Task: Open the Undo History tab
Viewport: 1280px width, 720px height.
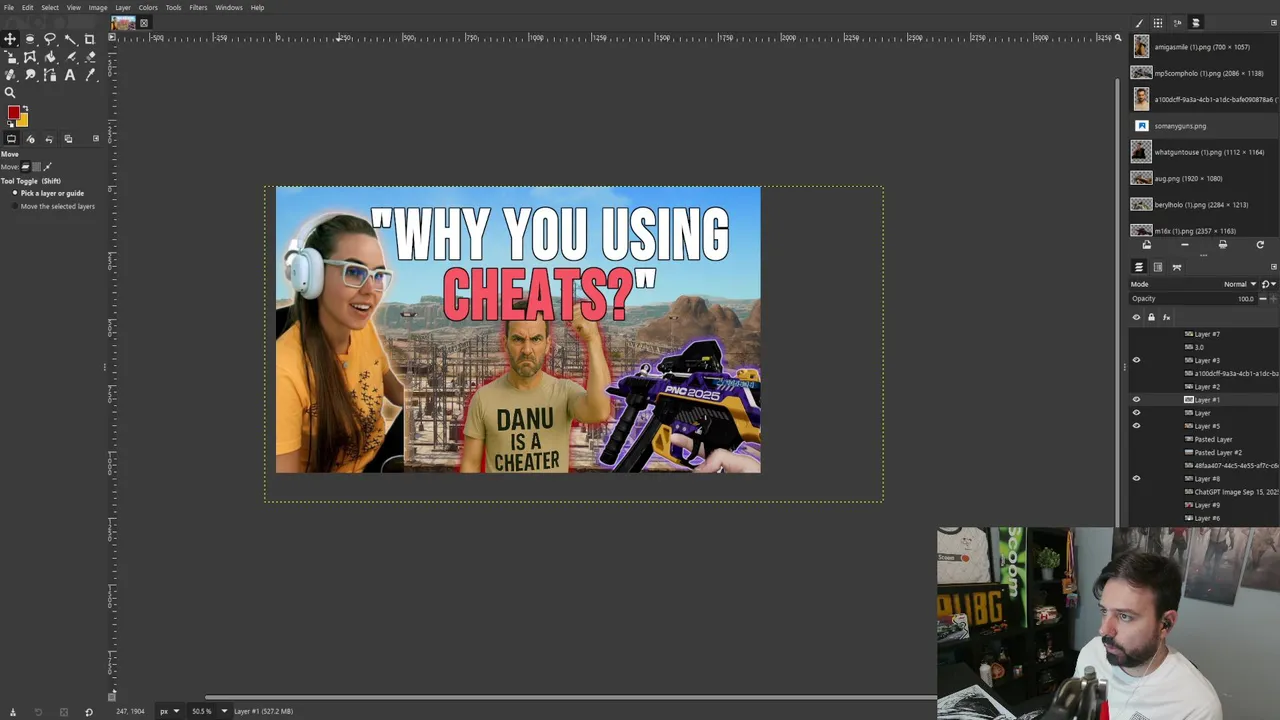Action: tap(49, 139)
